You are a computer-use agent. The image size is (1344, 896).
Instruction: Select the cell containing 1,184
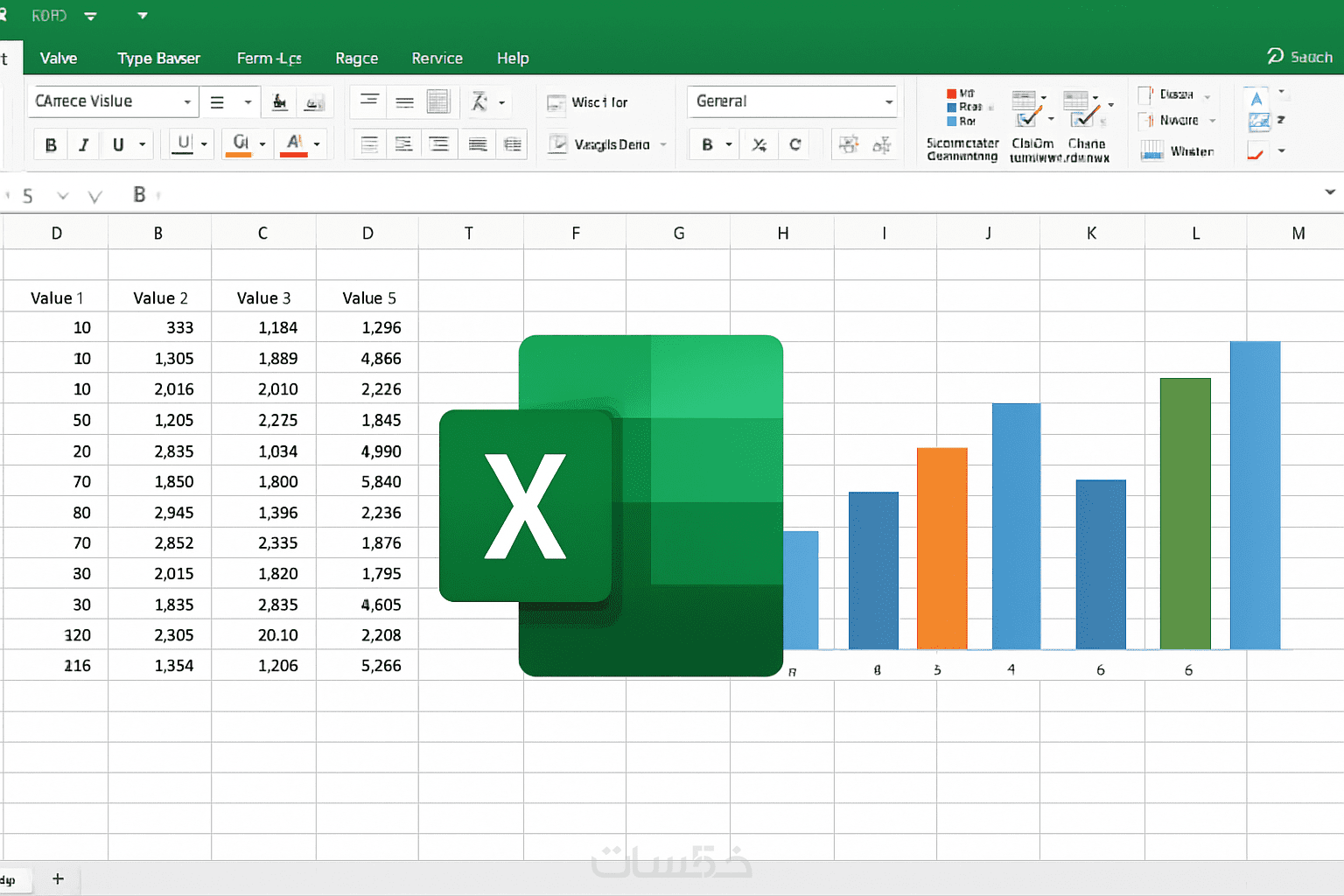click(x=263, y=328)
